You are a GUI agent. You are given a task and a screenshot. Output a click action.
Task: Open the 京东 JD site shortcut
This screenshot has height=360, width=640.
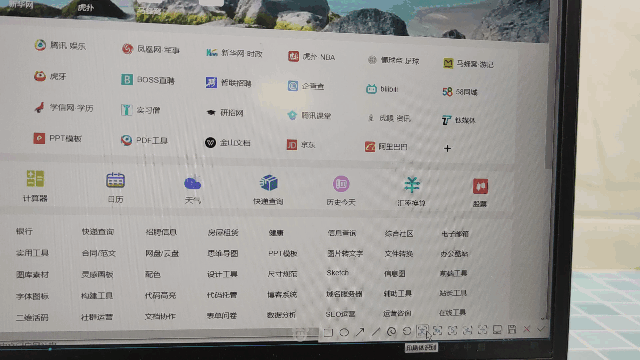pos(301,145)
